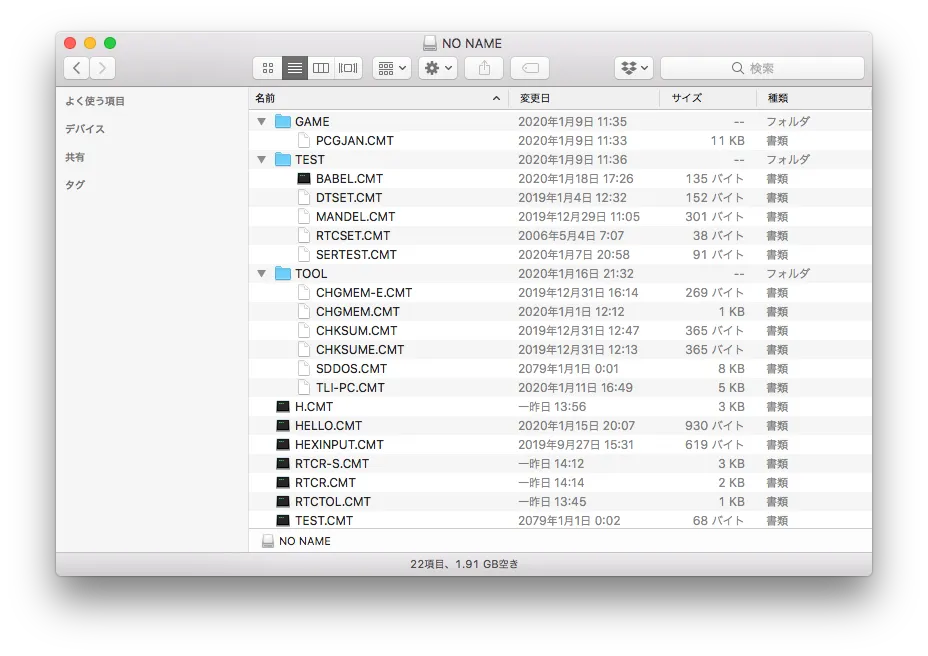Select the SDDOS.CMT file icon
This screenshot has height=656, width=928.
tap(304, 368)
